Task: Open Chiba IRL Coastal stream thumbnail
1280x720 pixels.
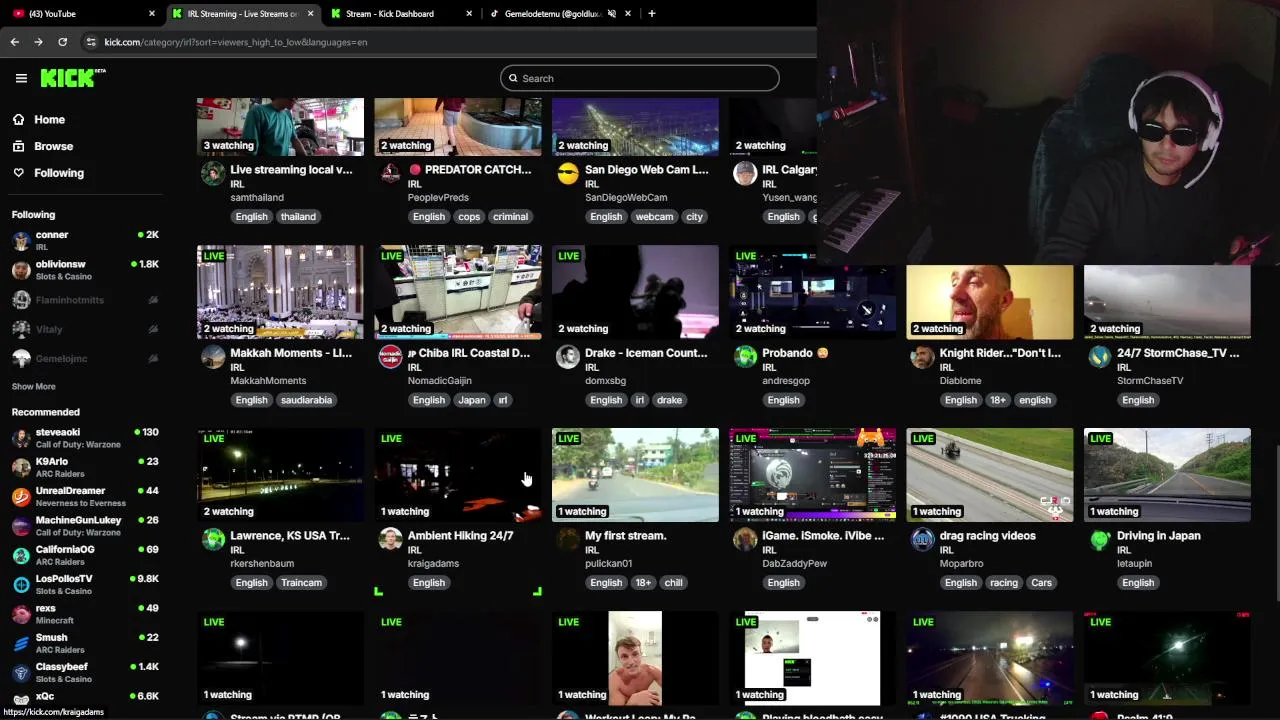Action: point(458,292)
